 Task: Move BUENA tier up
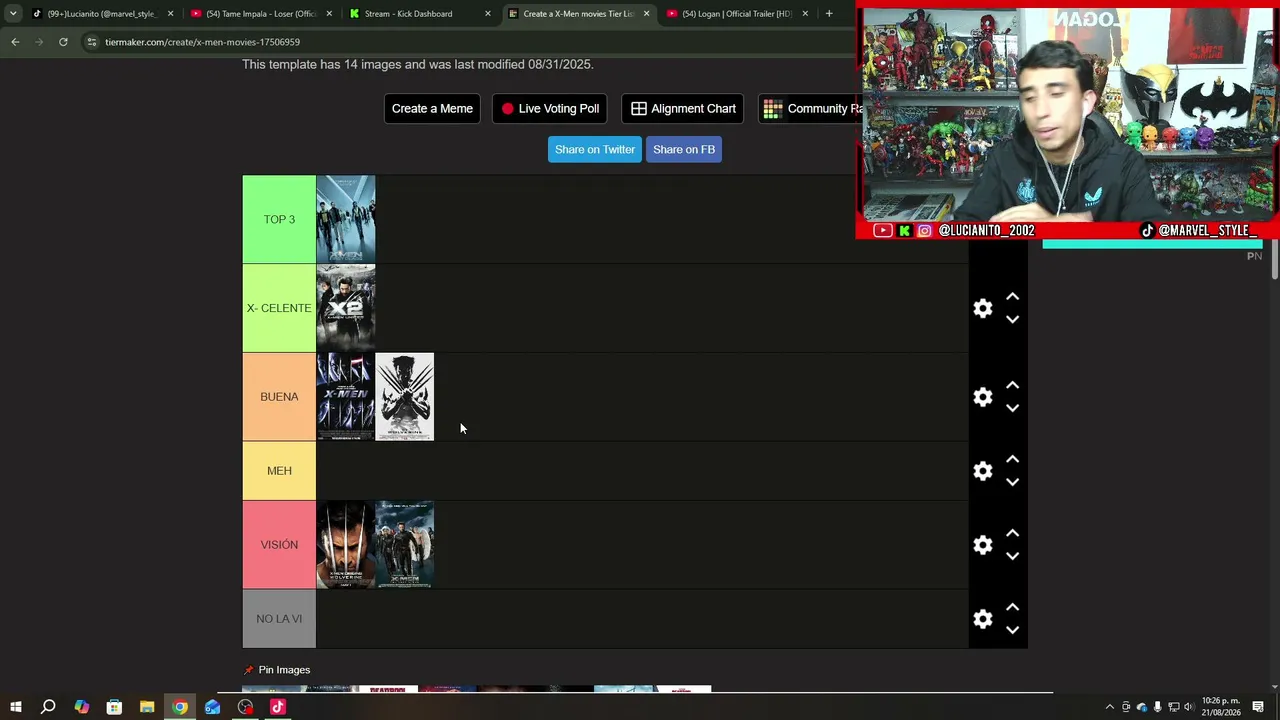[x=1012, y=386]
